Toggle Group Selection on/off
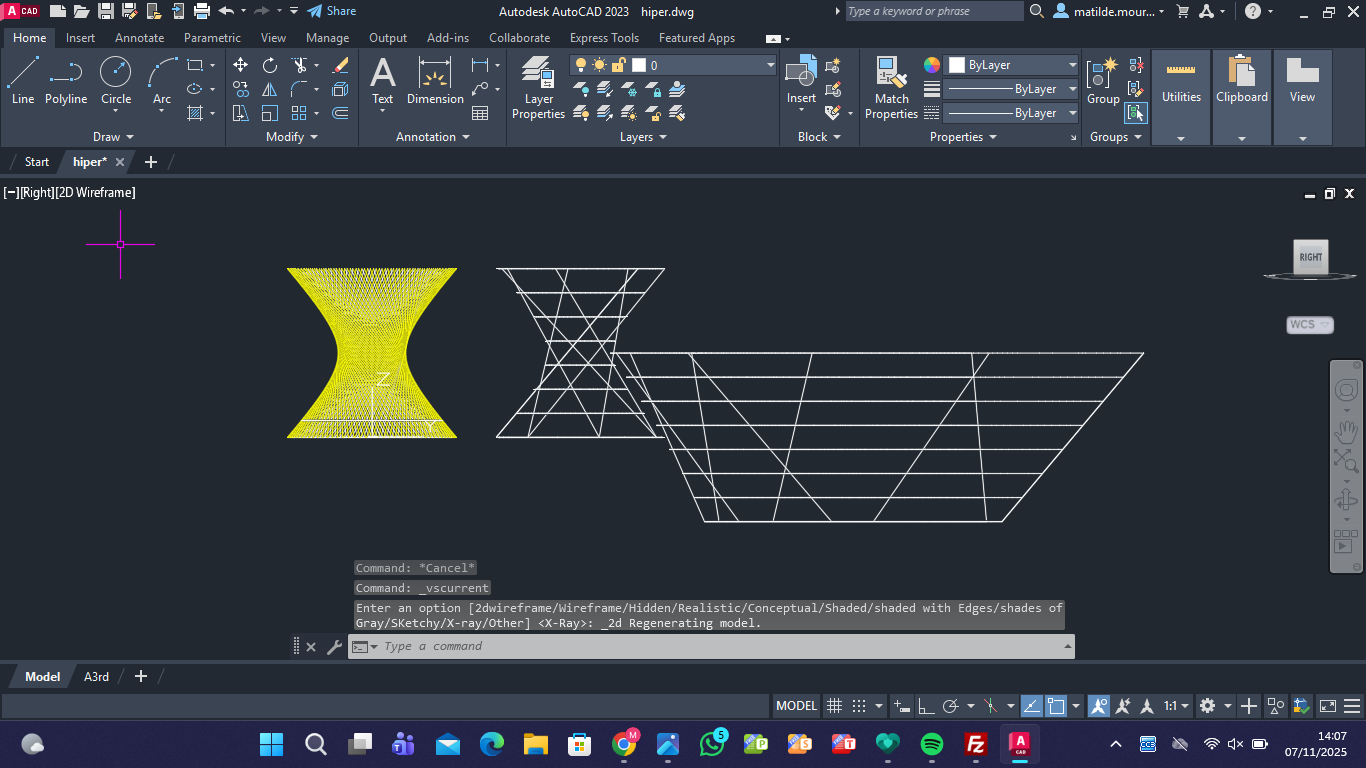The image size is (1366, 768). (x=1135, y=113)
